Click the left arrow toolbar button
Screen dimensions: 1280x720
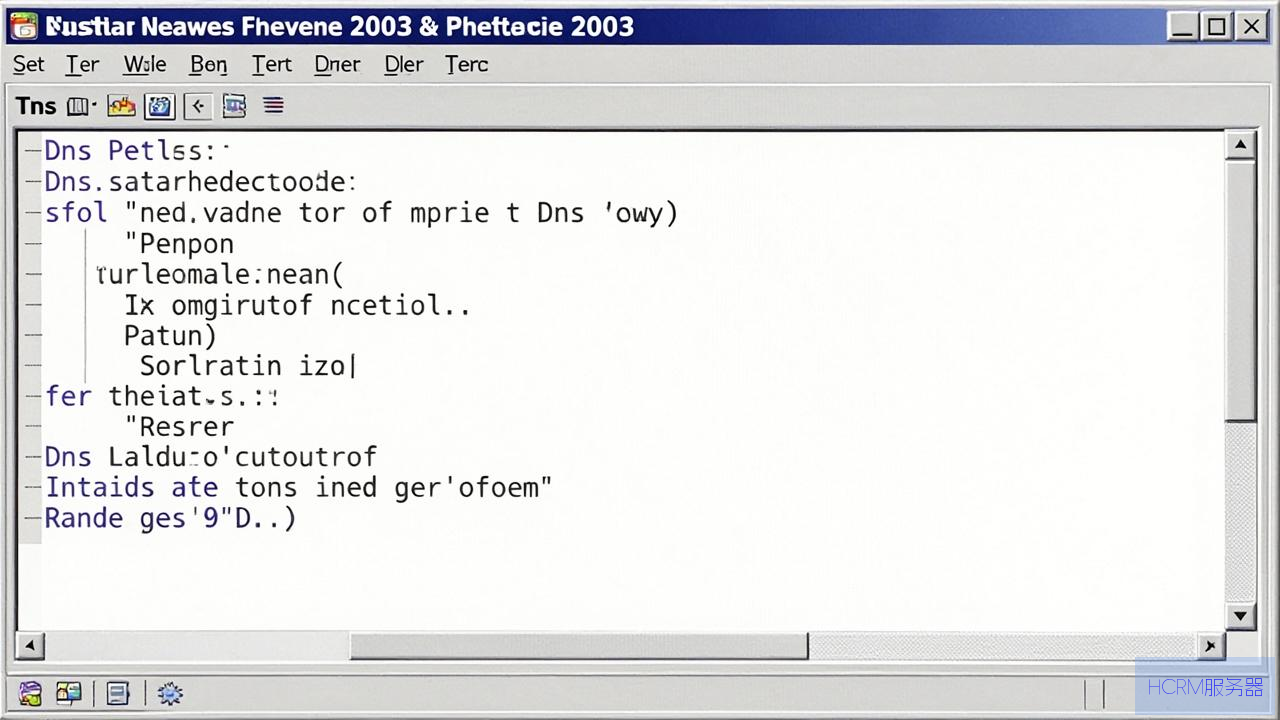coord(197,106)
